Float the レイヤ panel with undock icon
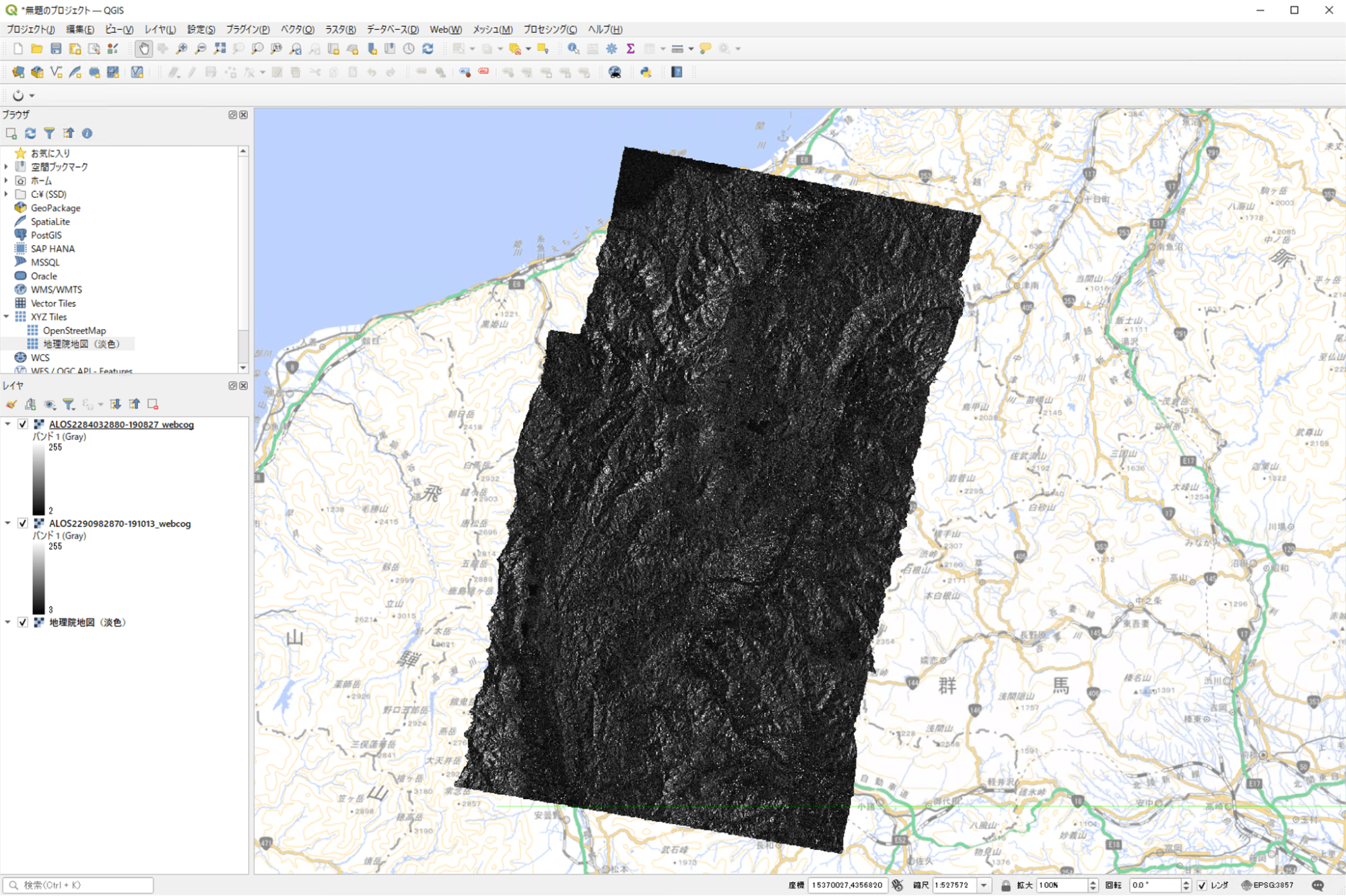Image resolution: width=1346 pixels, height=896 pixels. tap(232, 386)
